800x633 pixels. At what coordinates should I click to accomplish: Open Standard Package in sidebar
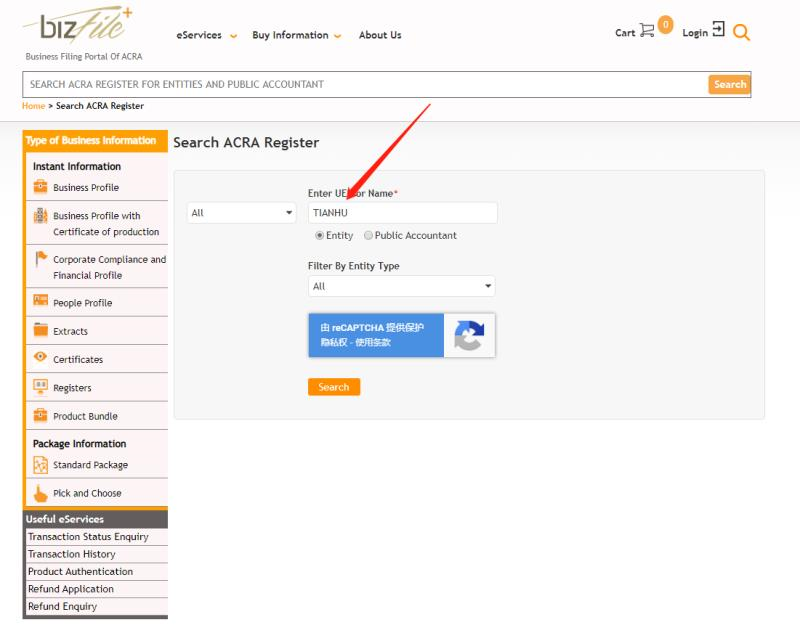click(x=90, y=465)
